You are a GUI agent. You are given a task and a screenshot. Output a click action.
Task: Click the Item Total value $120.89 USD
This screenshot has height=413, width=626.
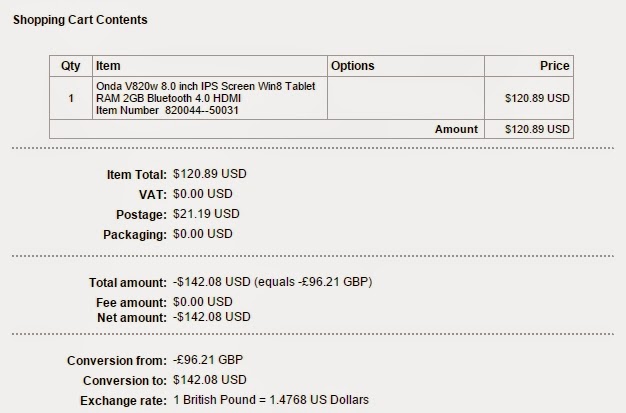[210, 174]
